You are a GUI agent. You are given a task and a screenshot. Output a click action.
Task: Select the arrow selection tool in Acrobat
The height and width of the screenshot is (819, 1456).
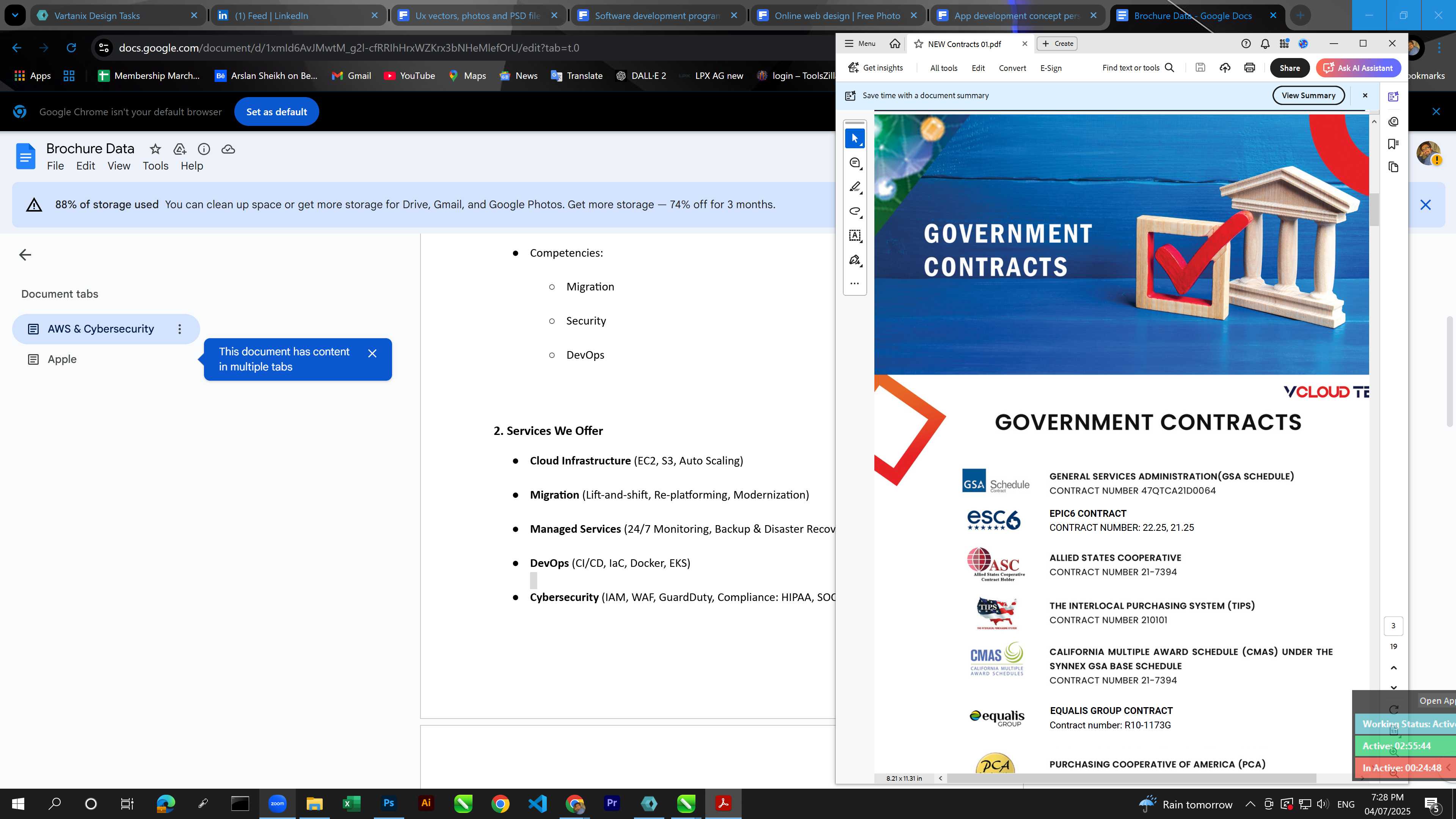pyautogui.click(x=855, y=138)
